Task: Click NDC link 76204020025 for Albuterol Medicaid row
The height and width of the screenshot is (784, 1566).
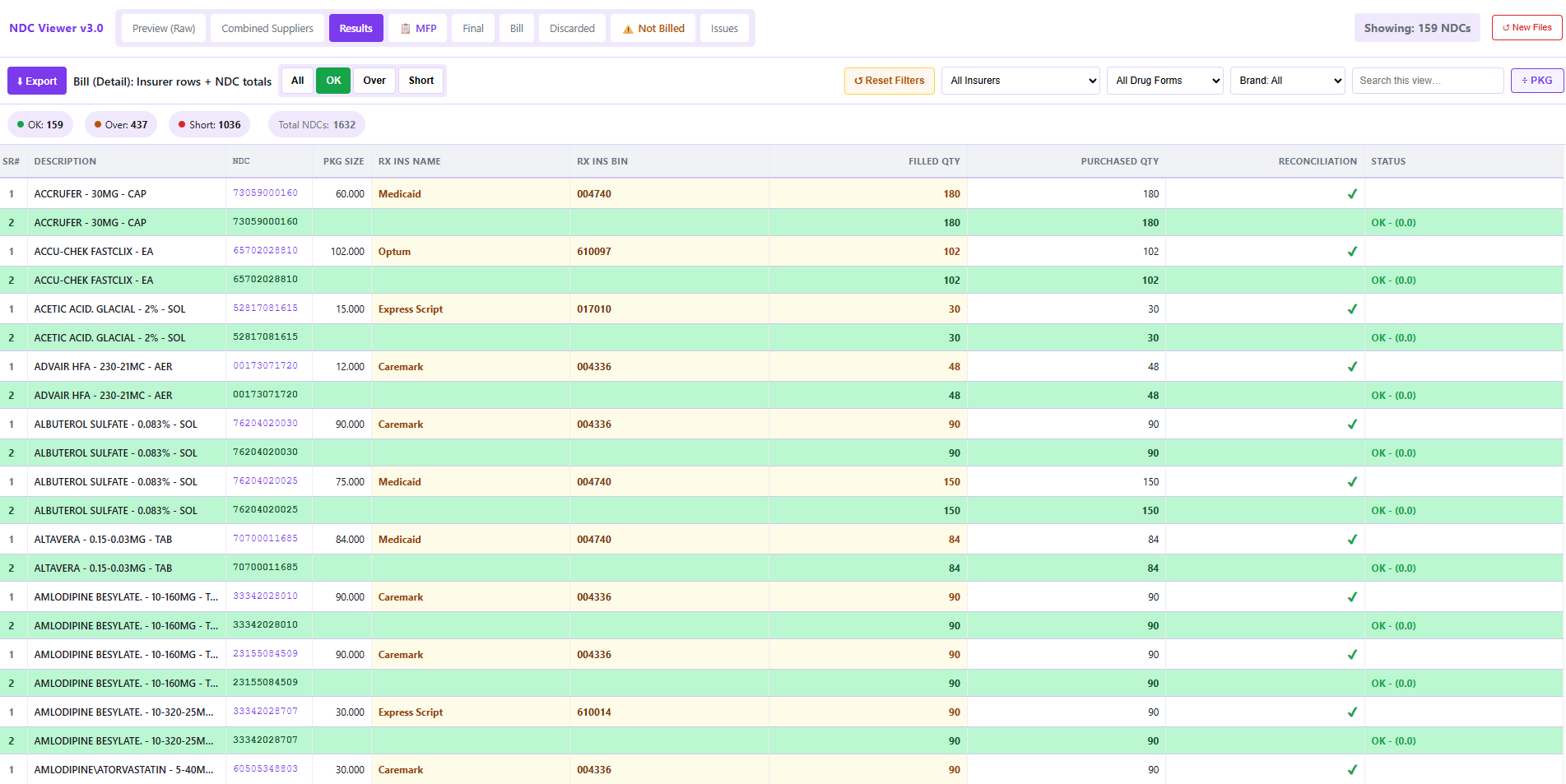Action: point(265,481)
